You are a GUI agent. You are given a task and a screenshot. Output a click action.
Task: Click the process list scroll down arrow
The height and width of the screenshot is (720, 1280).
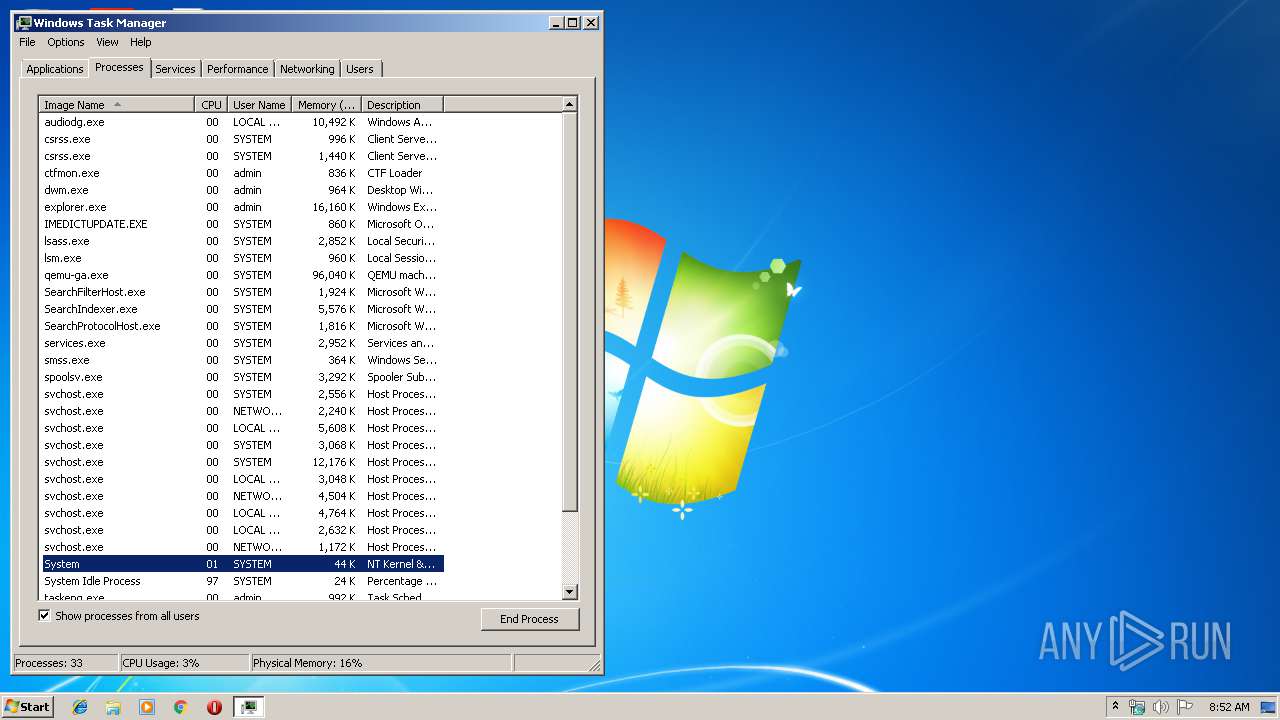tap(570, 592)
